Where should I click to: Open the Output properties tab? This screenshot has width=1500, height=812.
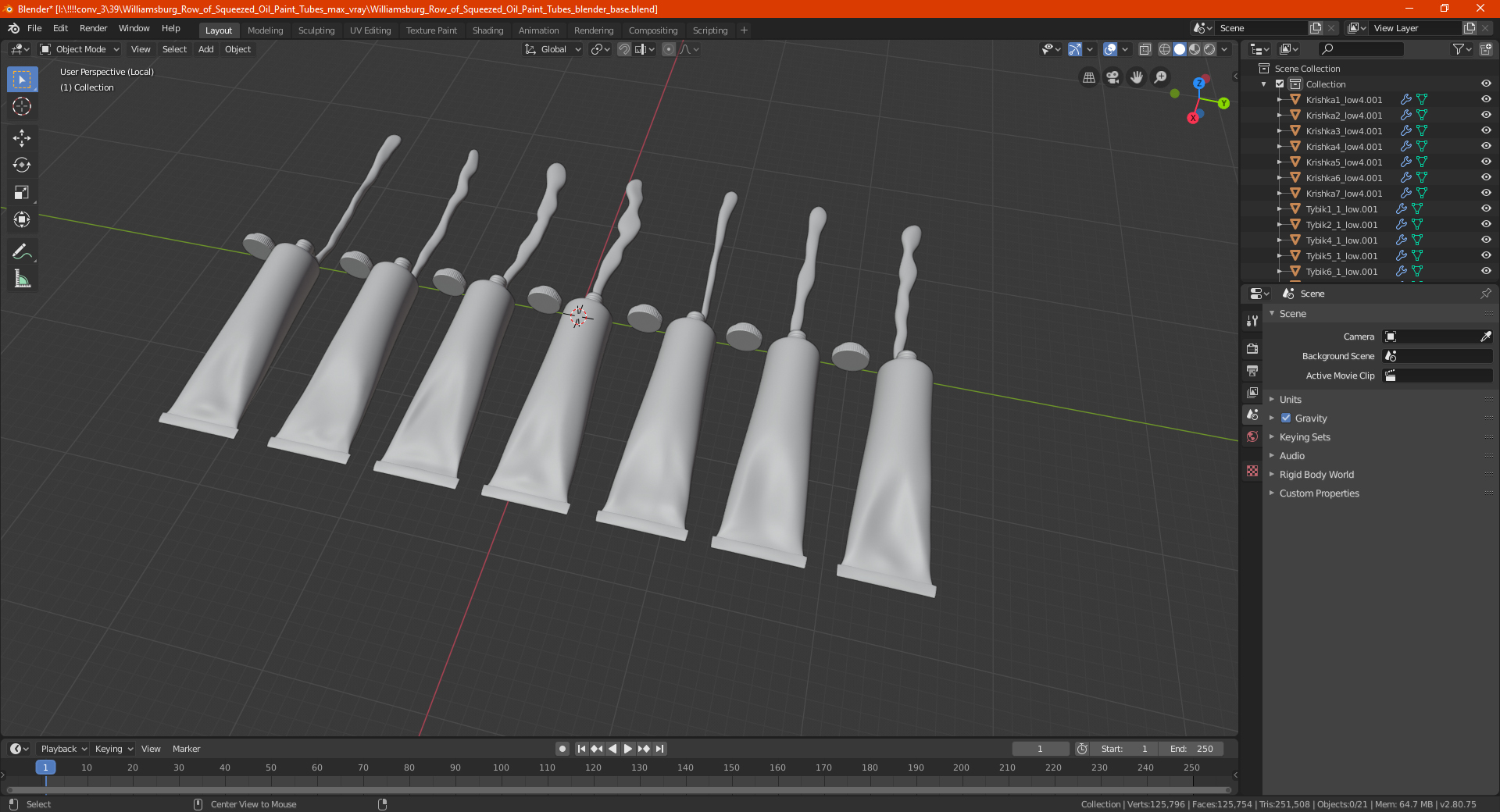coord(1252,370)
